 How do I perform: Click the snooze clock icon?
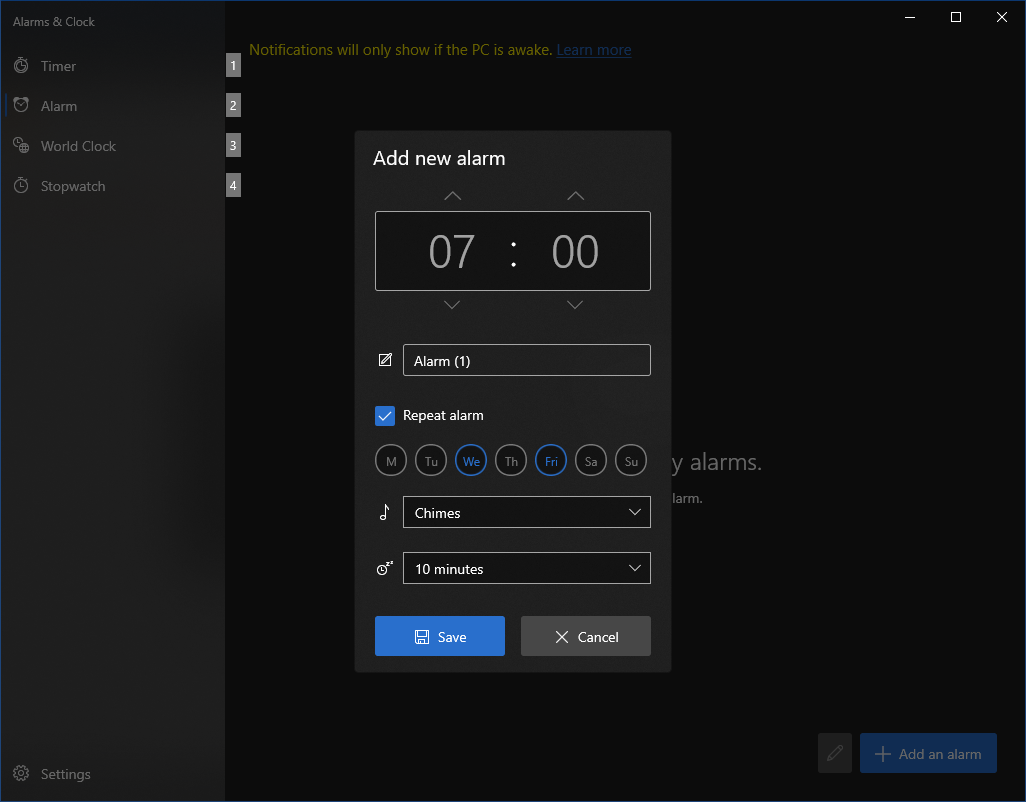tap(384, 568)
